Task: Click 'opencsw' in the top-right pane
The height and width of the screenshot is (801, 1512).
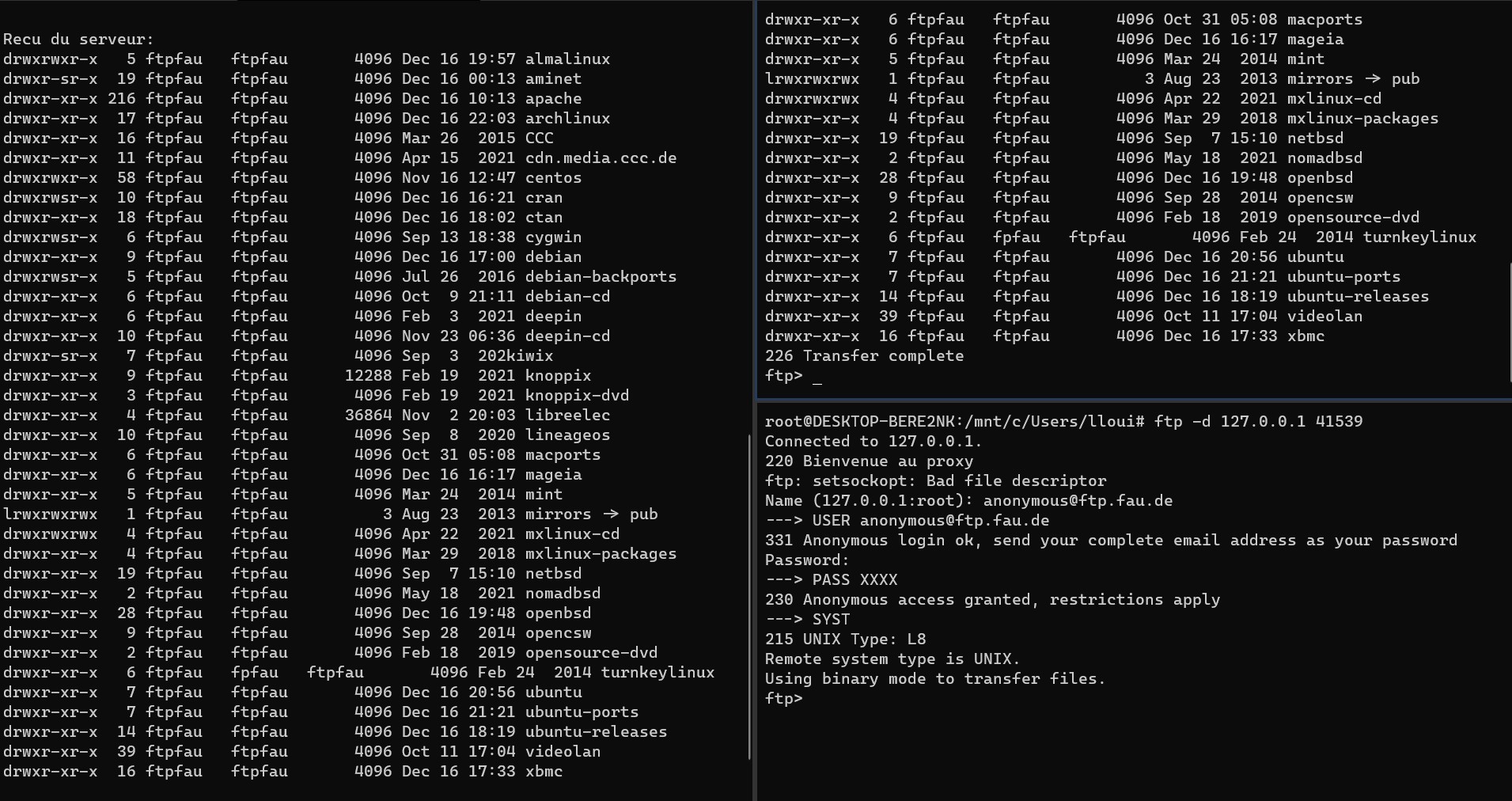Action: 1320,198
